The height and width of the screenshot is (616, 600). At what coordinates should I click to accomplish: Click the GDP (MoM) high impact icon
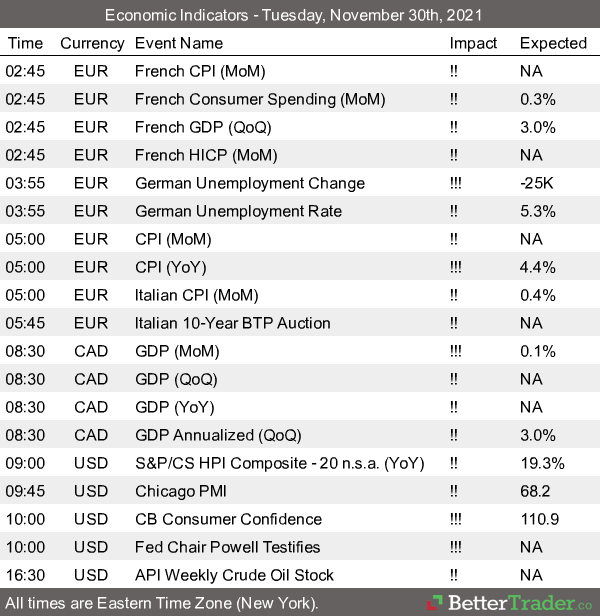458,351
